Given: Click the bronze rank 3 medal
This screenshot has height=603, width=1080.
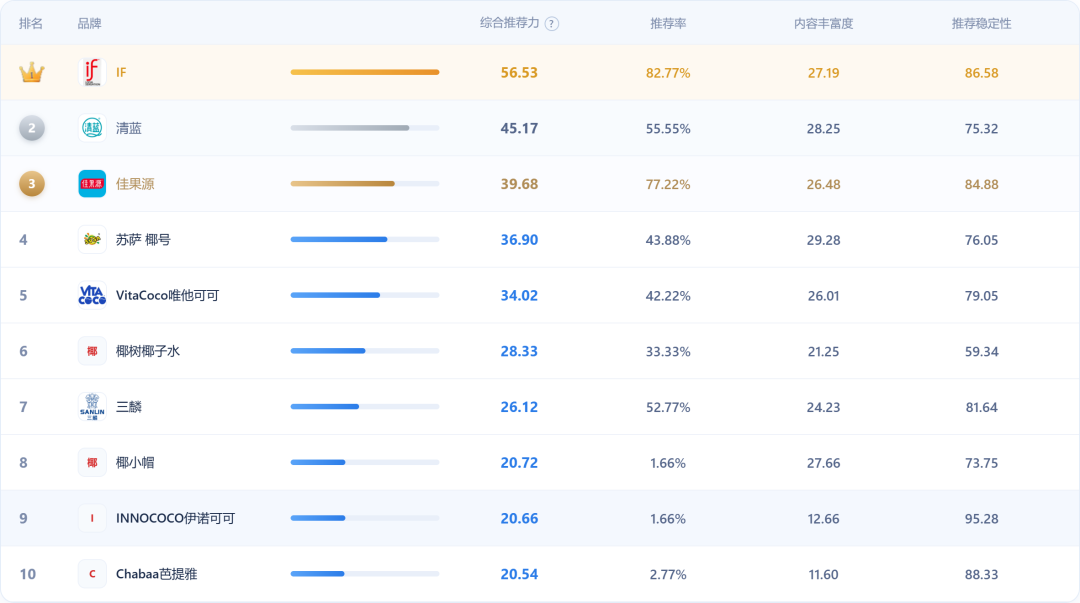Looking at the screenshot, I should [x=32, y=184].
